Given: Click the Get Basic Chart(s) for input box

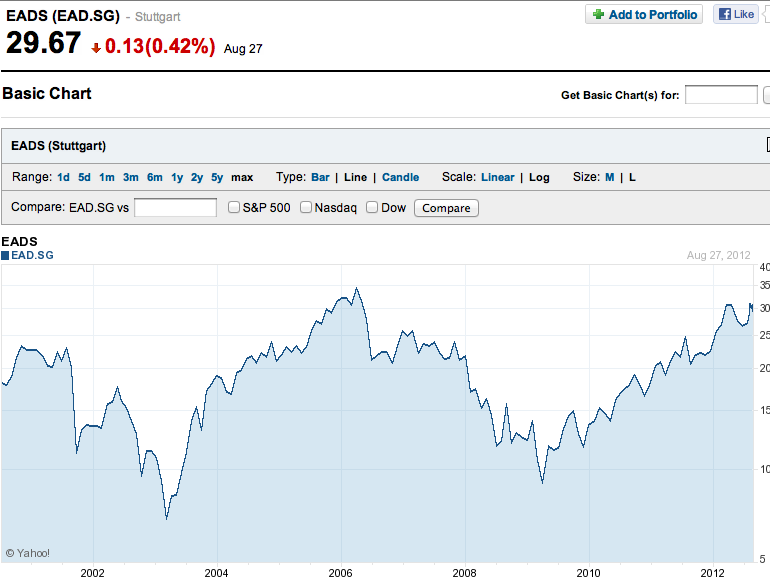Looking at the screenshot, I should coord(721,95).
